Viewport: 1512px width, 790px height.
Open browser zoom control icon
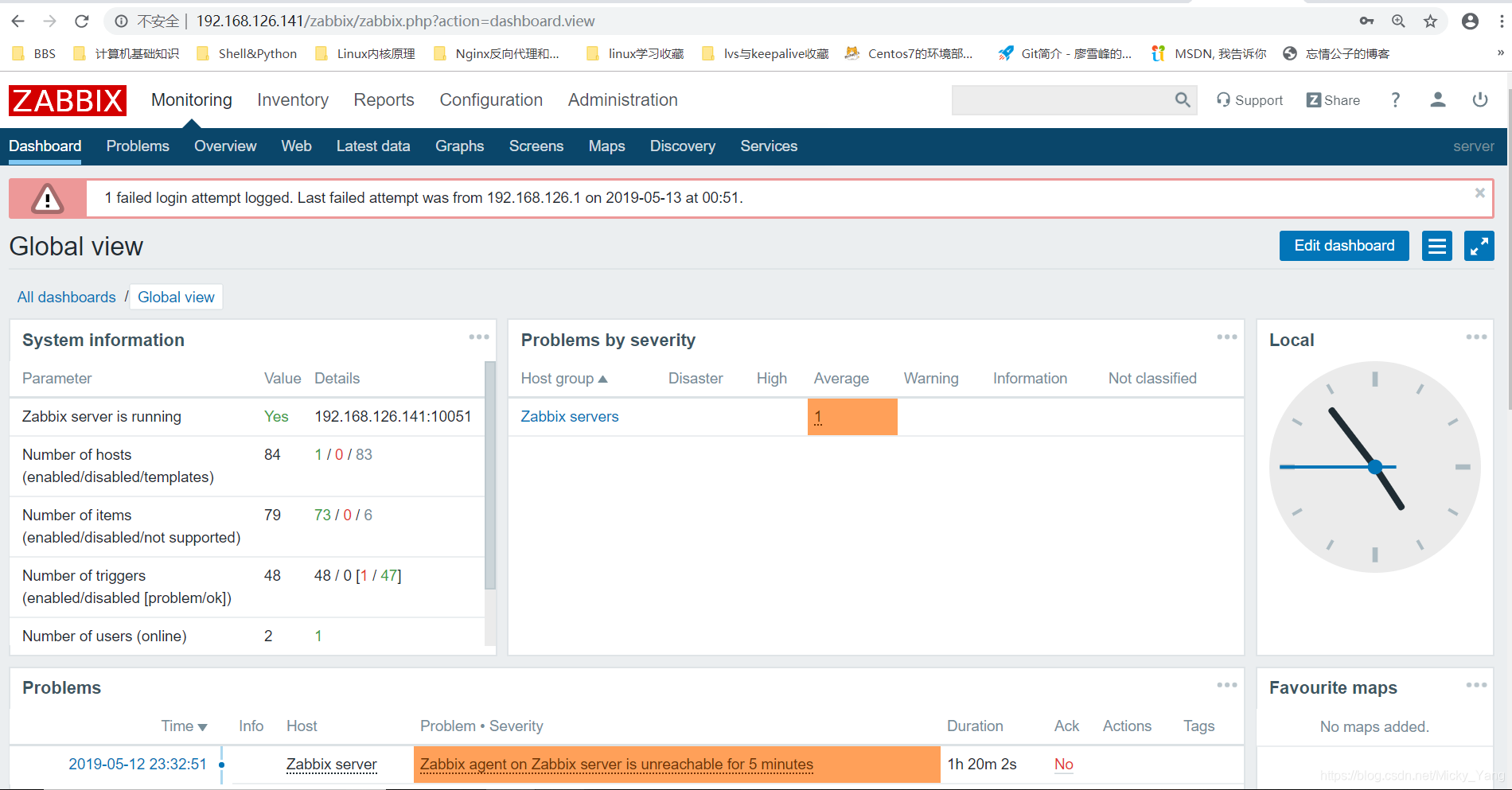1398,21
